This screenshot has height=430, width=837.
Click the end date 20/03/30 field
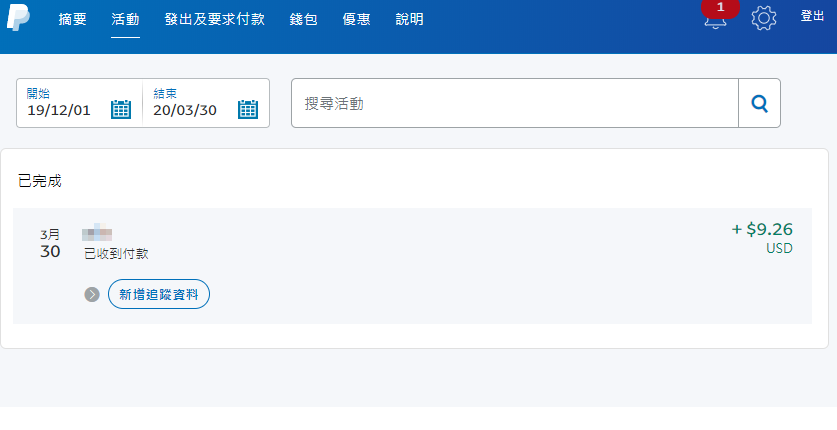click(x=206, y=103)
